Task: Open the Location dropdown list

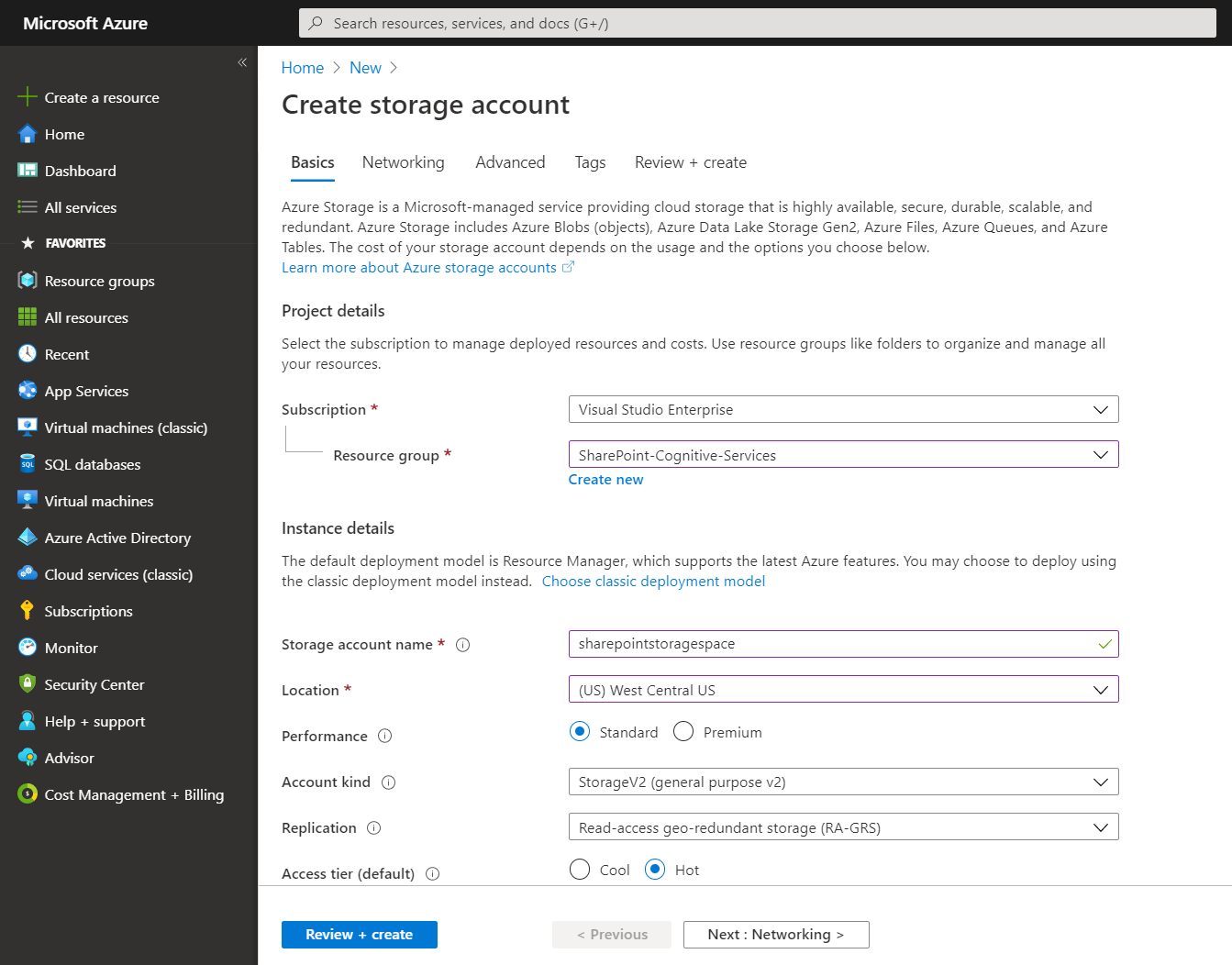Action: [843, 690]
